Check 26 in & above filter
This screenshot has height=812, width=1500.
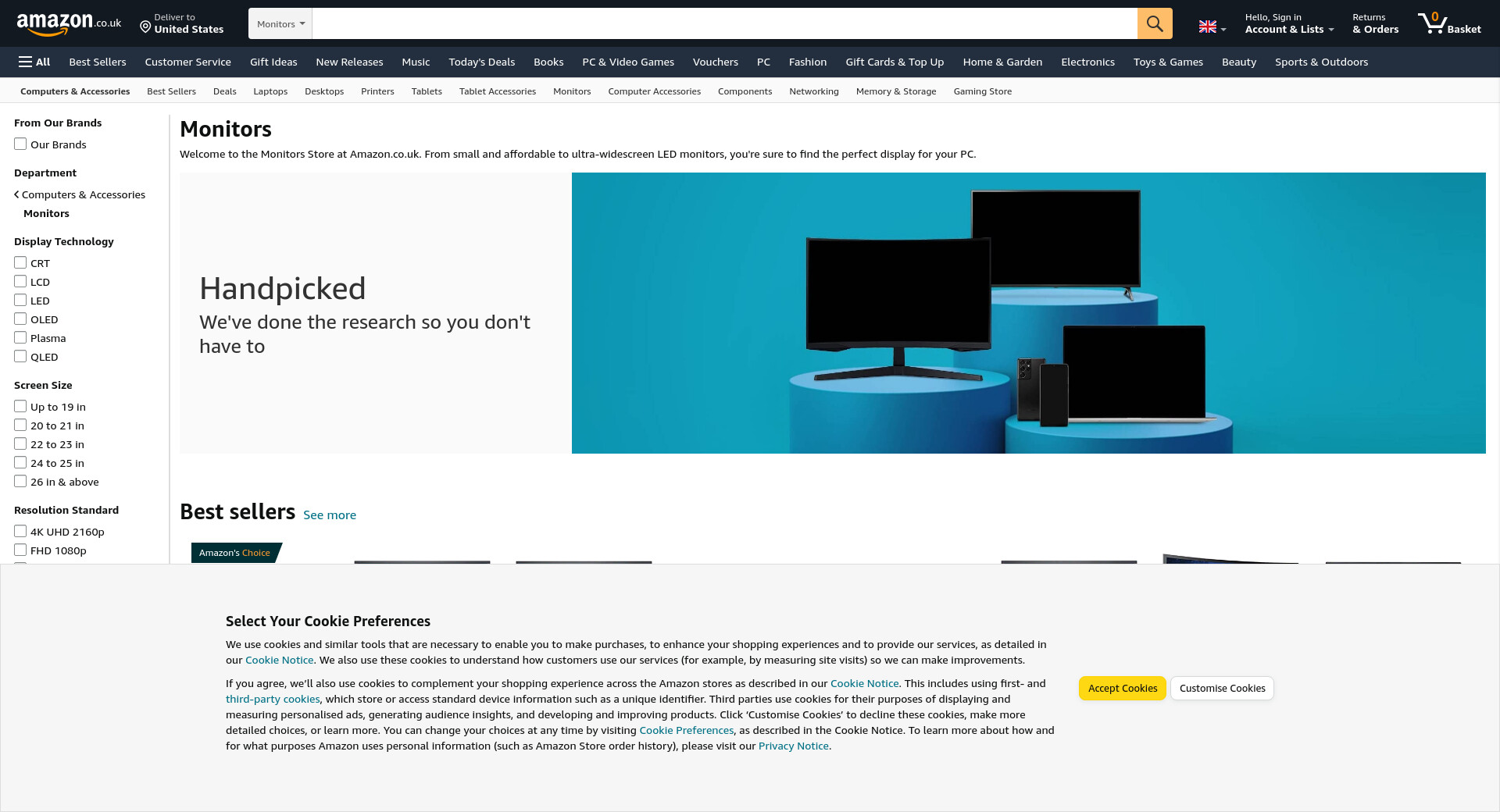(20, 481)
